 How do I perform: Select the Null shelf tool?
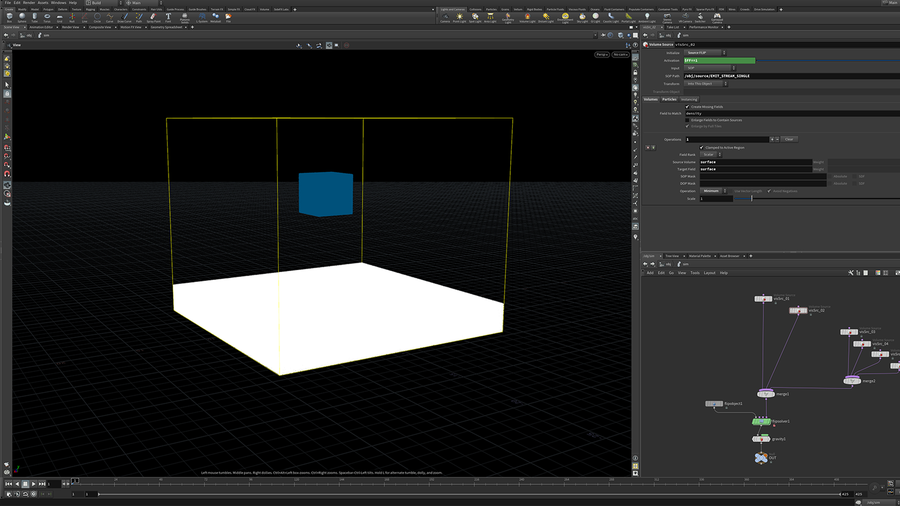pyautogui.click(x=72, y=18)
